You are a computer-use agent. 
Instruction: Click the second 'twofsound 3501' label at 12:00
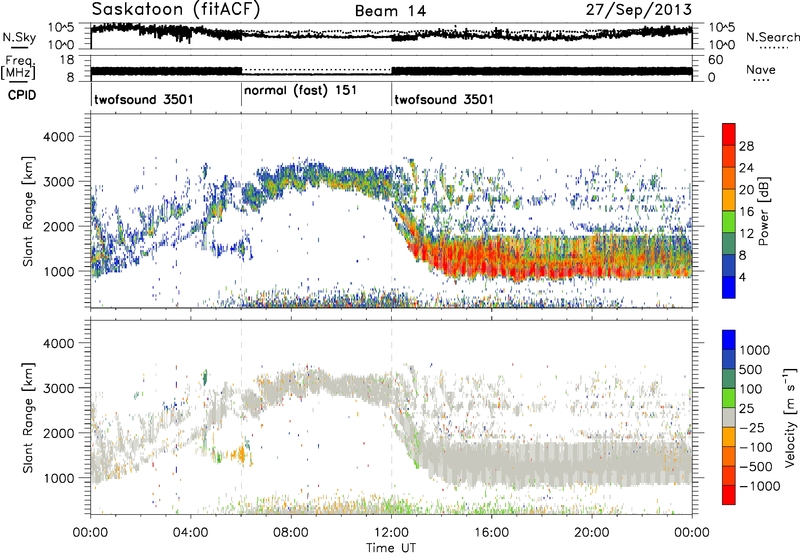tap(444, 99)
